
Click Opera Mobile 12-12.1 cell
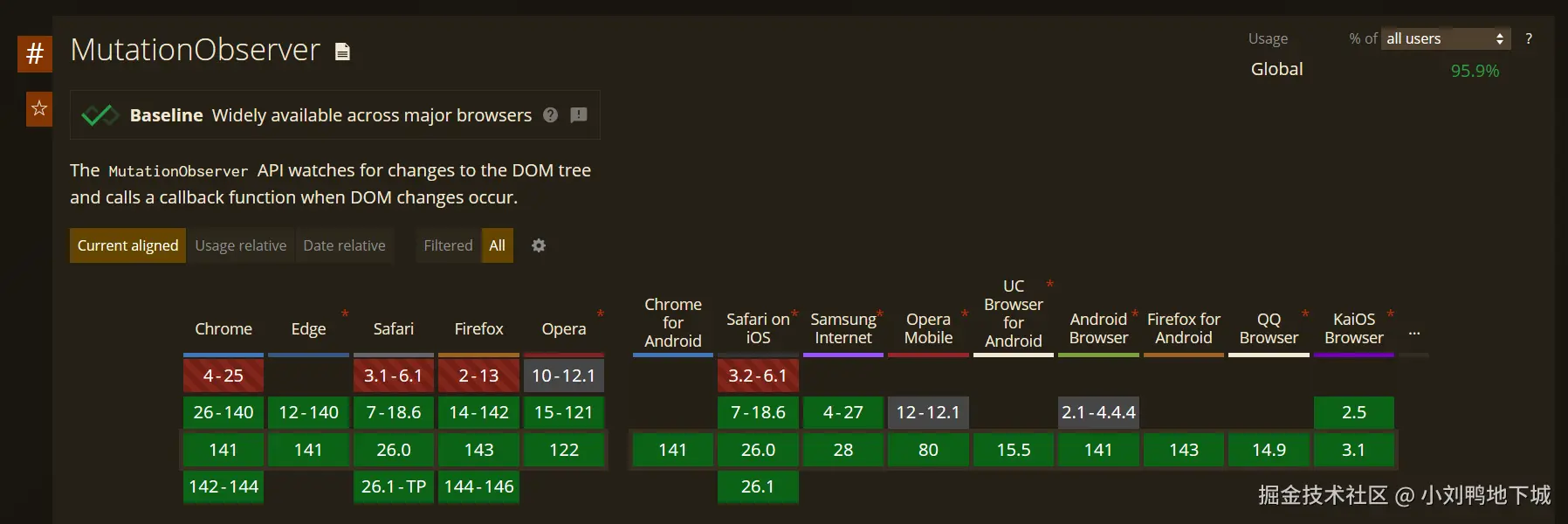[928, 412]
